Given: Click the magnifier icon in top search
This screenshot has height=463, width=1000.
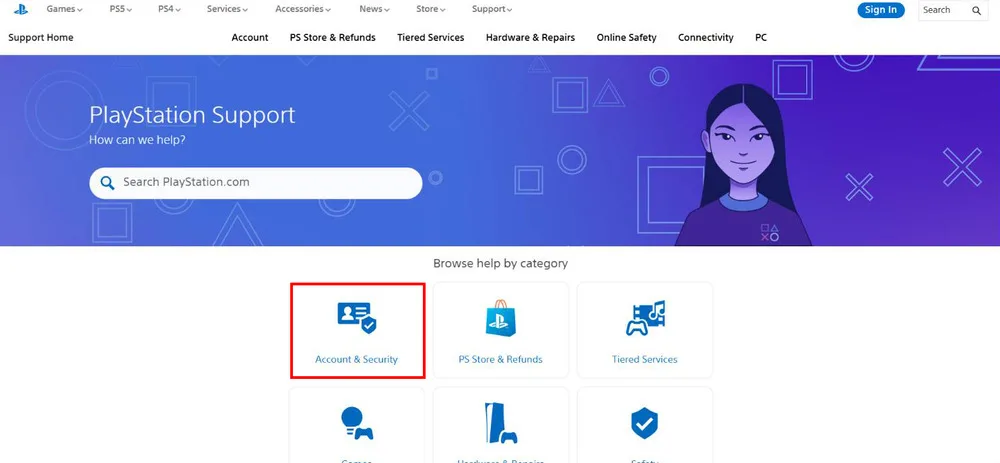Looking at the screenshot, I should tap(976, 10).
